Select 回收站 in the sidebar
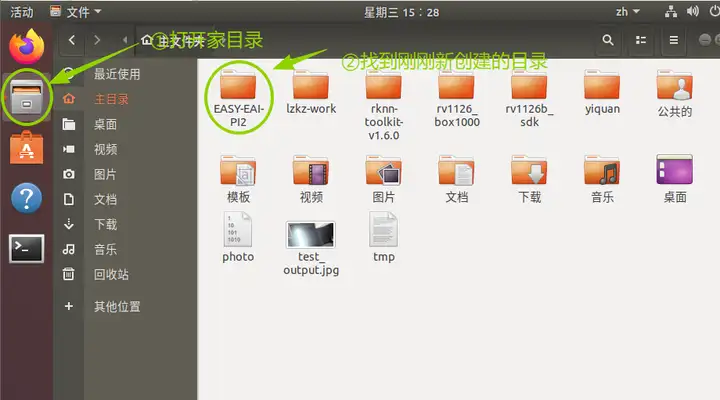720x400 pixels. 111,274
